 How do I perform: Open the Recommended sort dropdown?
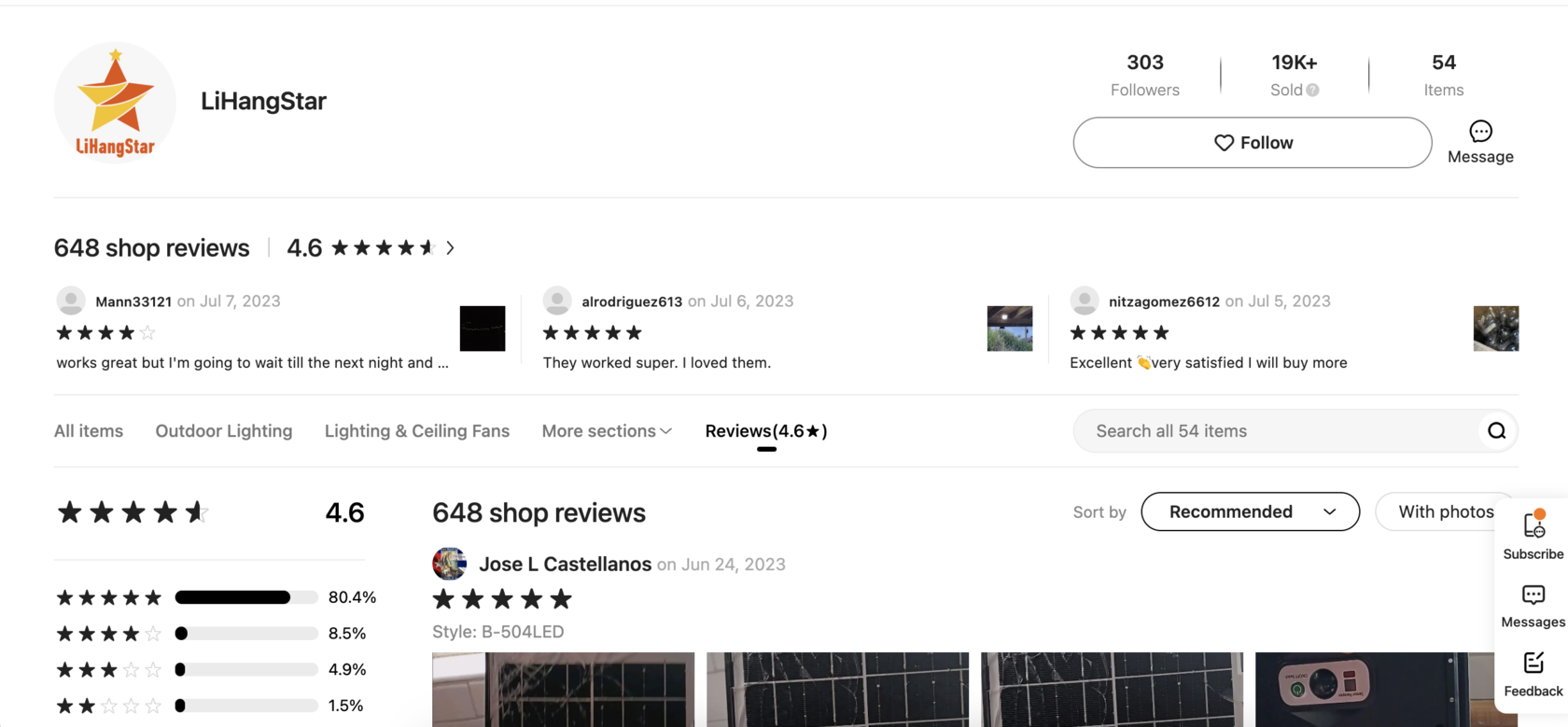pos(1251,511)
